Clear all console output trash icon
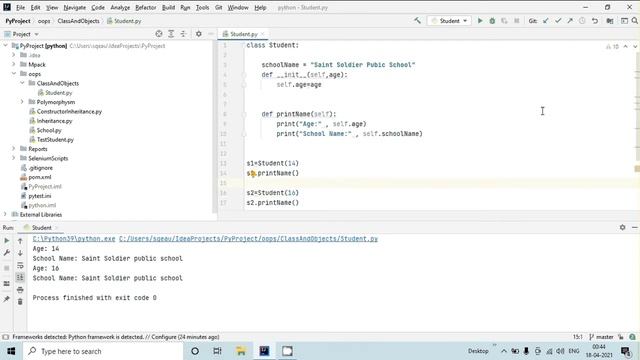 [x=20, y=302]
